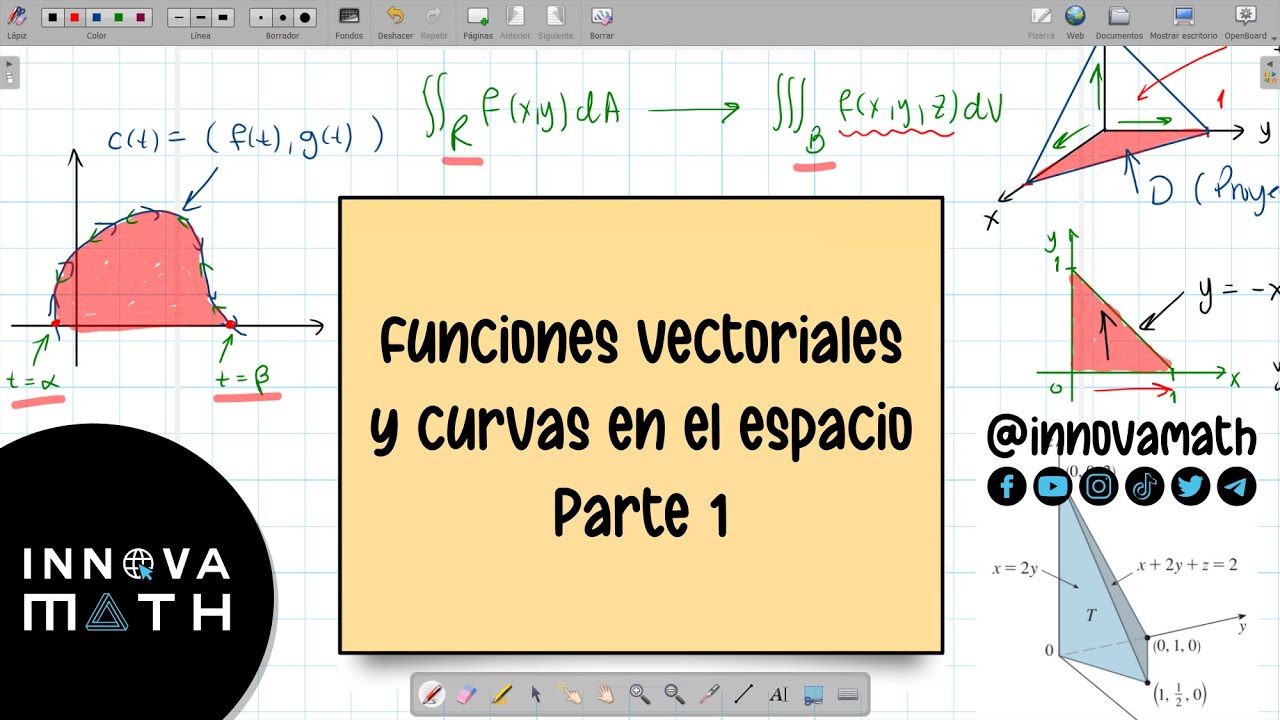Open the capture region scissors tool

[813, 694]
